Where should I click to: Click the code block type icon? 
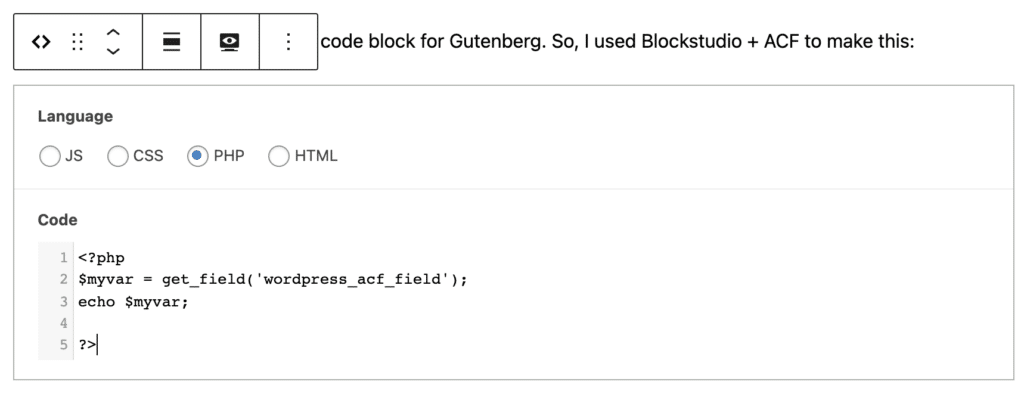coord(40,42)
